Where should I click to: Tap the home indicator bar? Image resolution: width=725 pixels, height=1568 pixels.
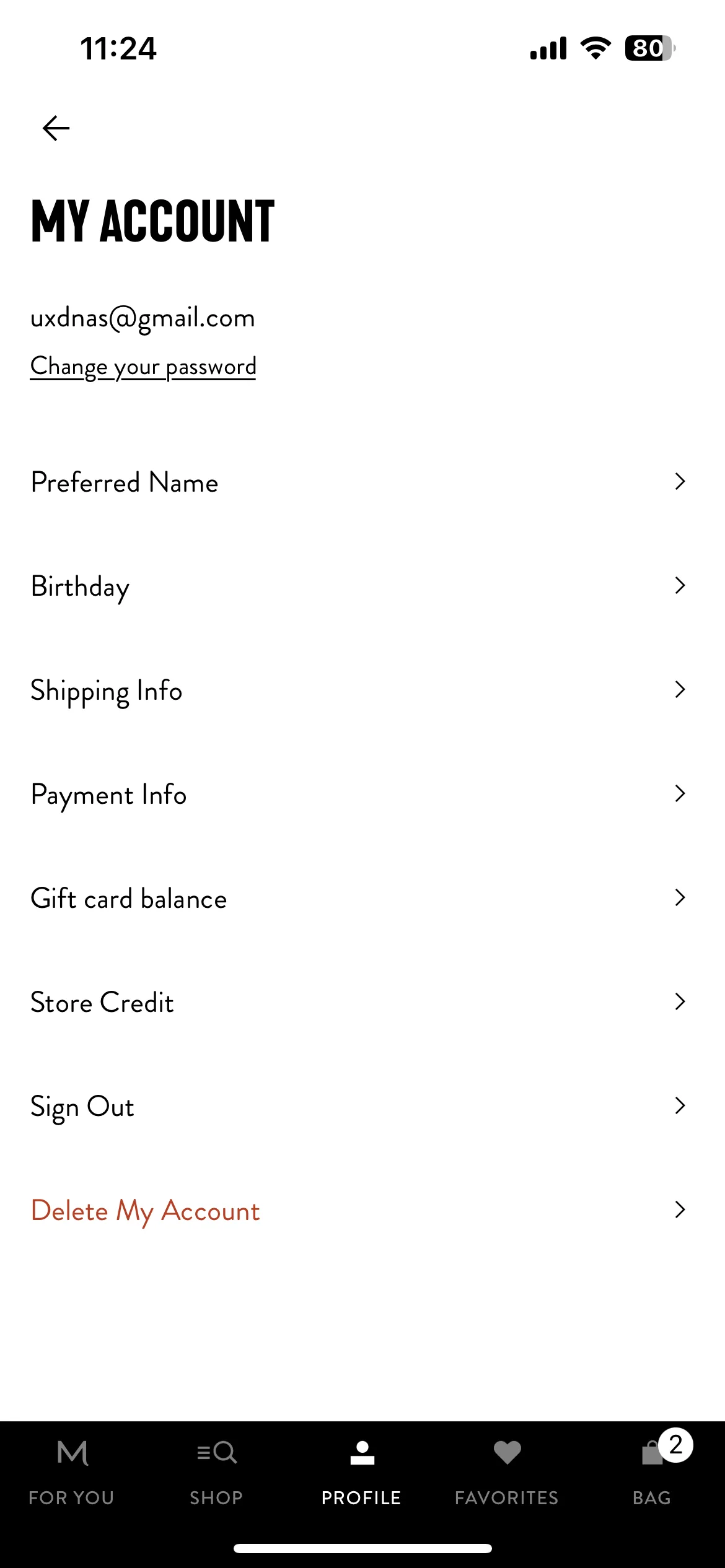pyautogui.click(x=362, y=1548)
